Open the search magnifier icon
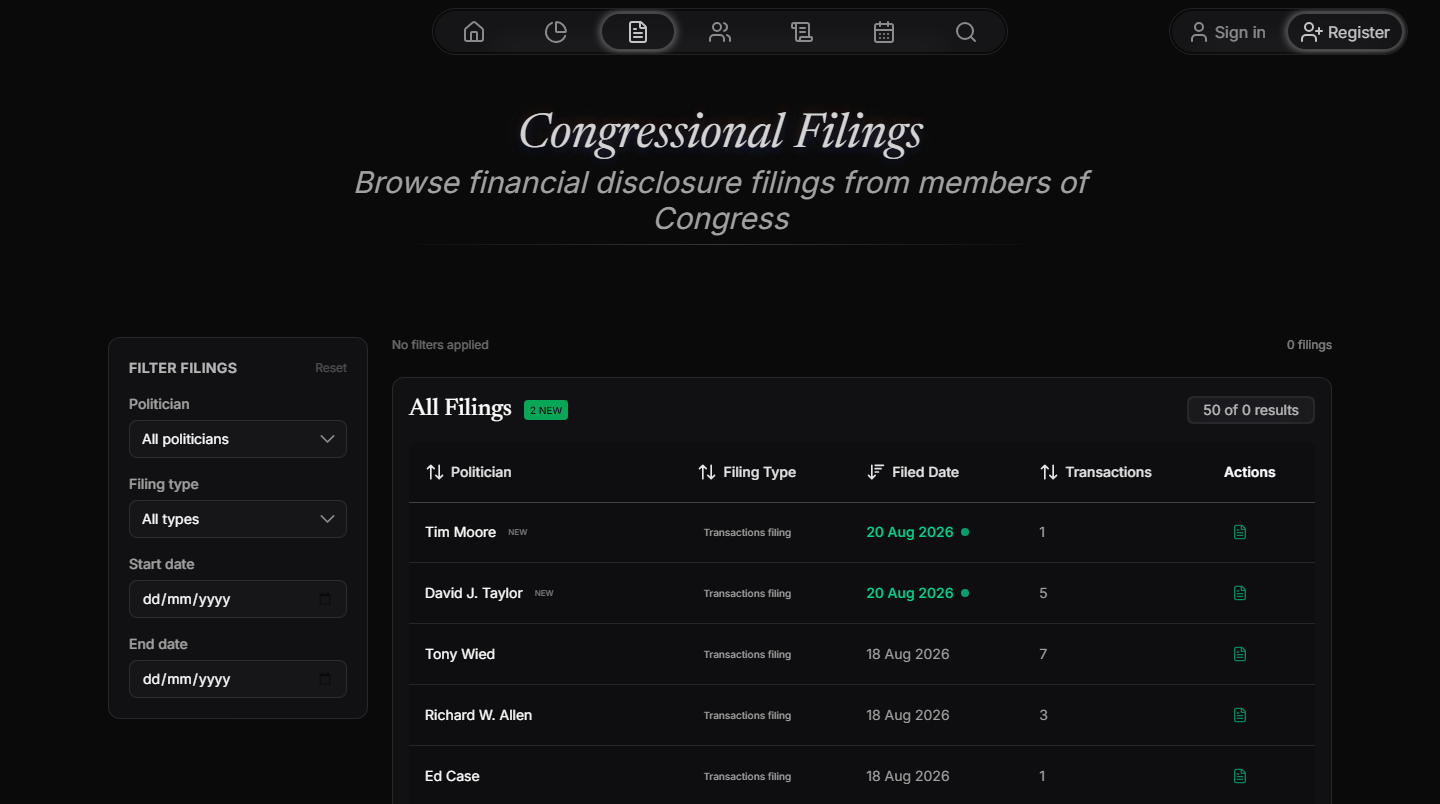The image size is (1440, 804). pos(966,32)
